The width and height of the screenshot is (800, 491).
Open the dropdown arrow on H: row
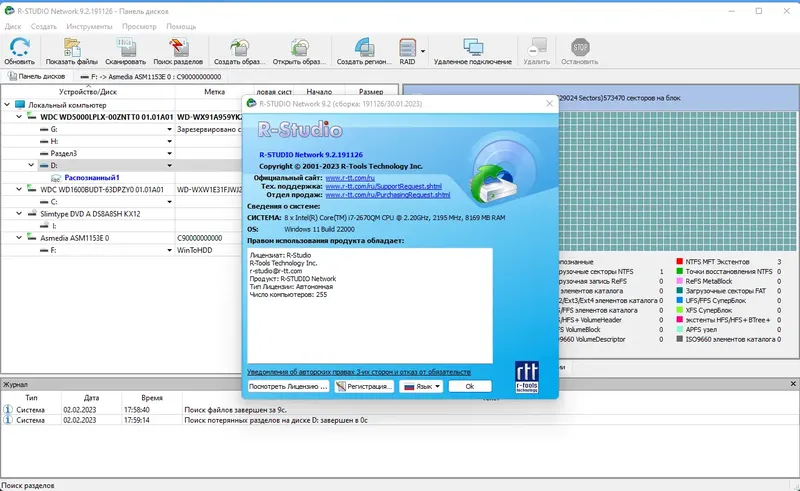169,141
